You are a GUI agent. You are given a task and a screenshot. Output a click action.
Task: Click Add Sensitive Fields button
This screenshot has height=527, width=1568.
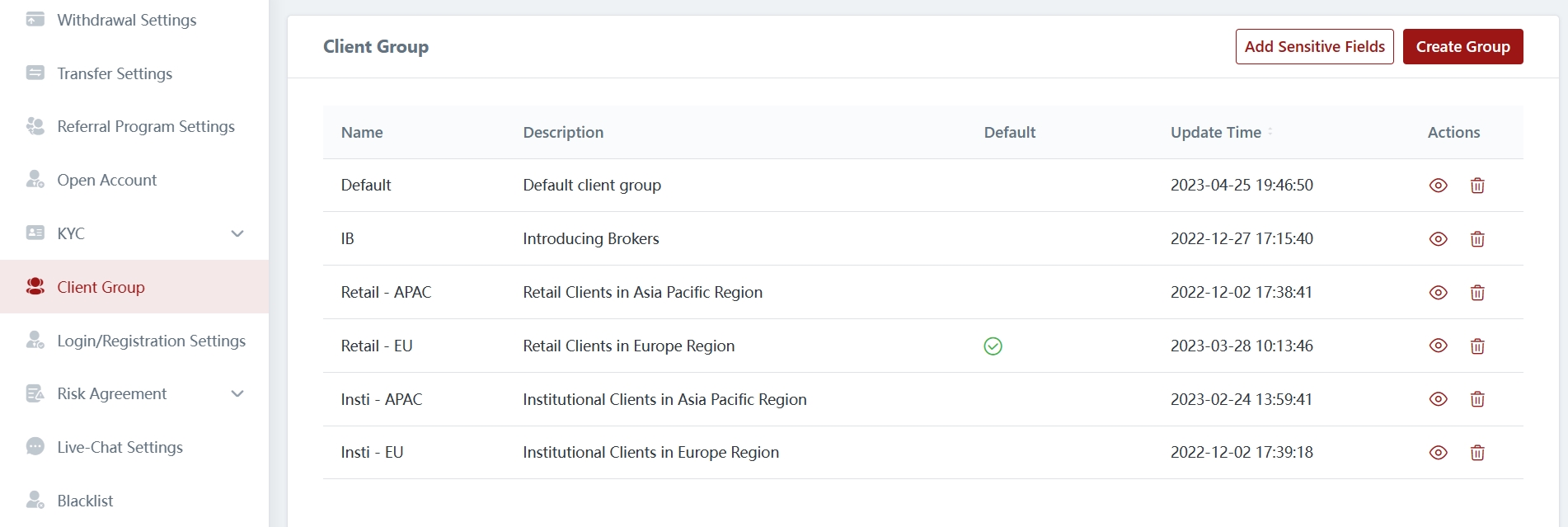click(1314, 47)
